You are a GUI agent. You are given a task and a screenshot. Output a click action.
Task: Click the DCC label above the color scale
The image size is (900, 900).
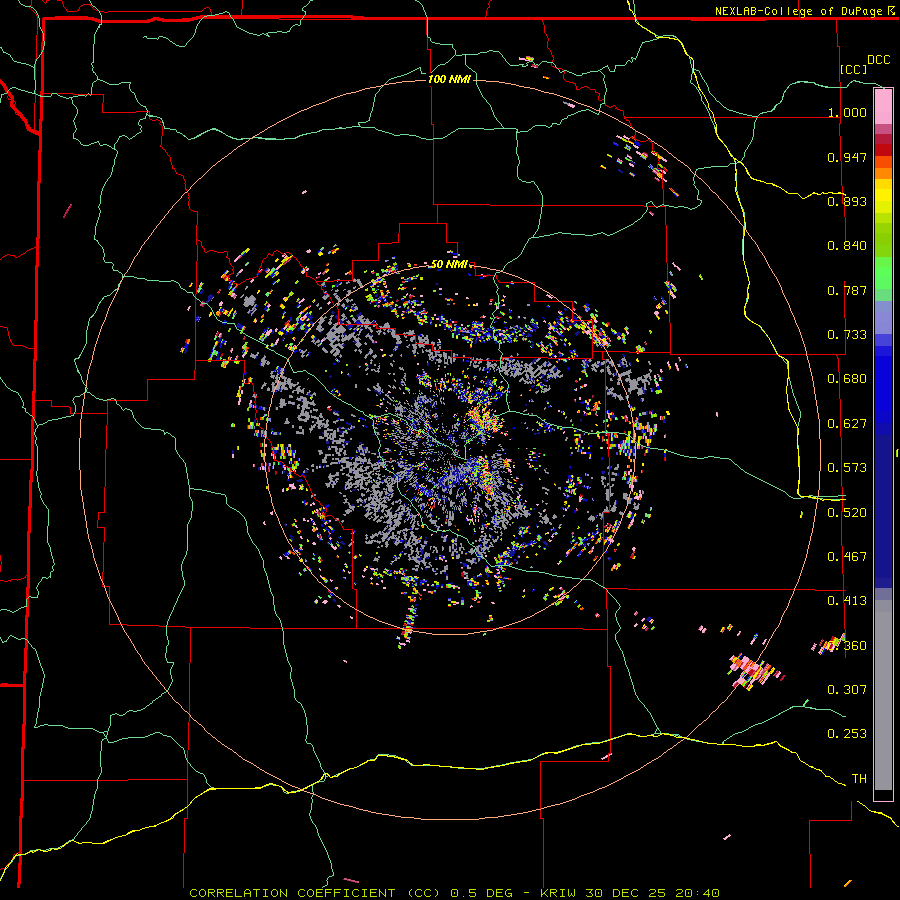pyautogui.click(x=879, y=60)
